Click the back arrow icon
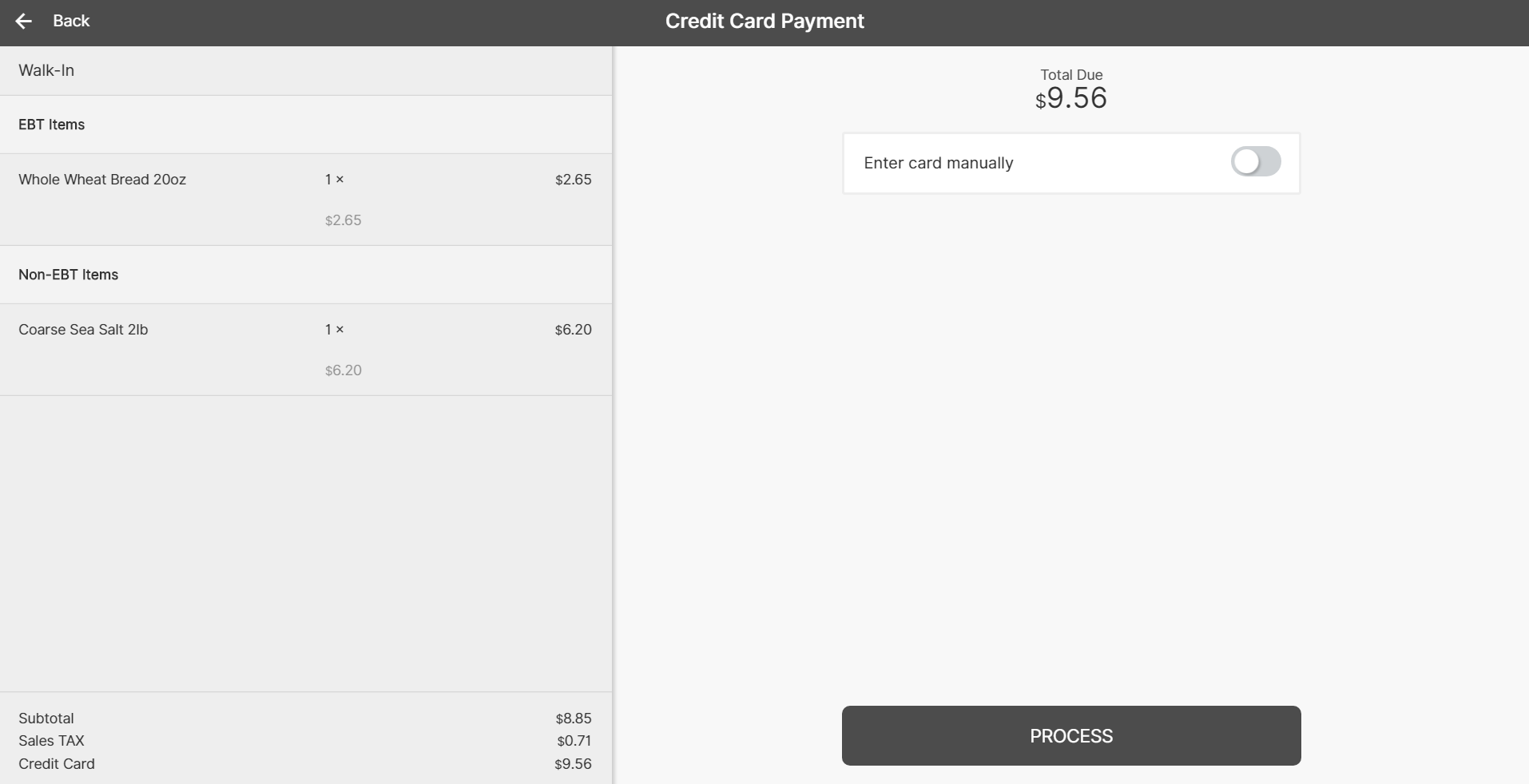Screen dimensions: 1529x784 24,22
